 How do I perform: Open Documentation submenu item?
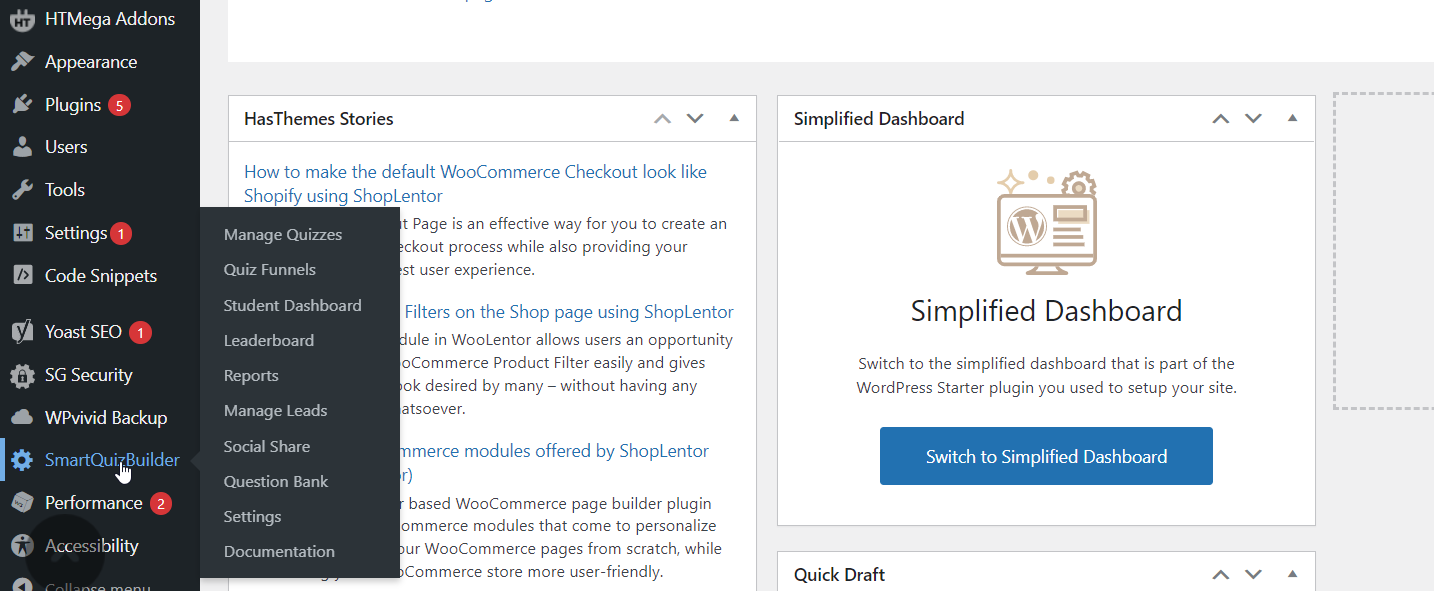(280, 552)
